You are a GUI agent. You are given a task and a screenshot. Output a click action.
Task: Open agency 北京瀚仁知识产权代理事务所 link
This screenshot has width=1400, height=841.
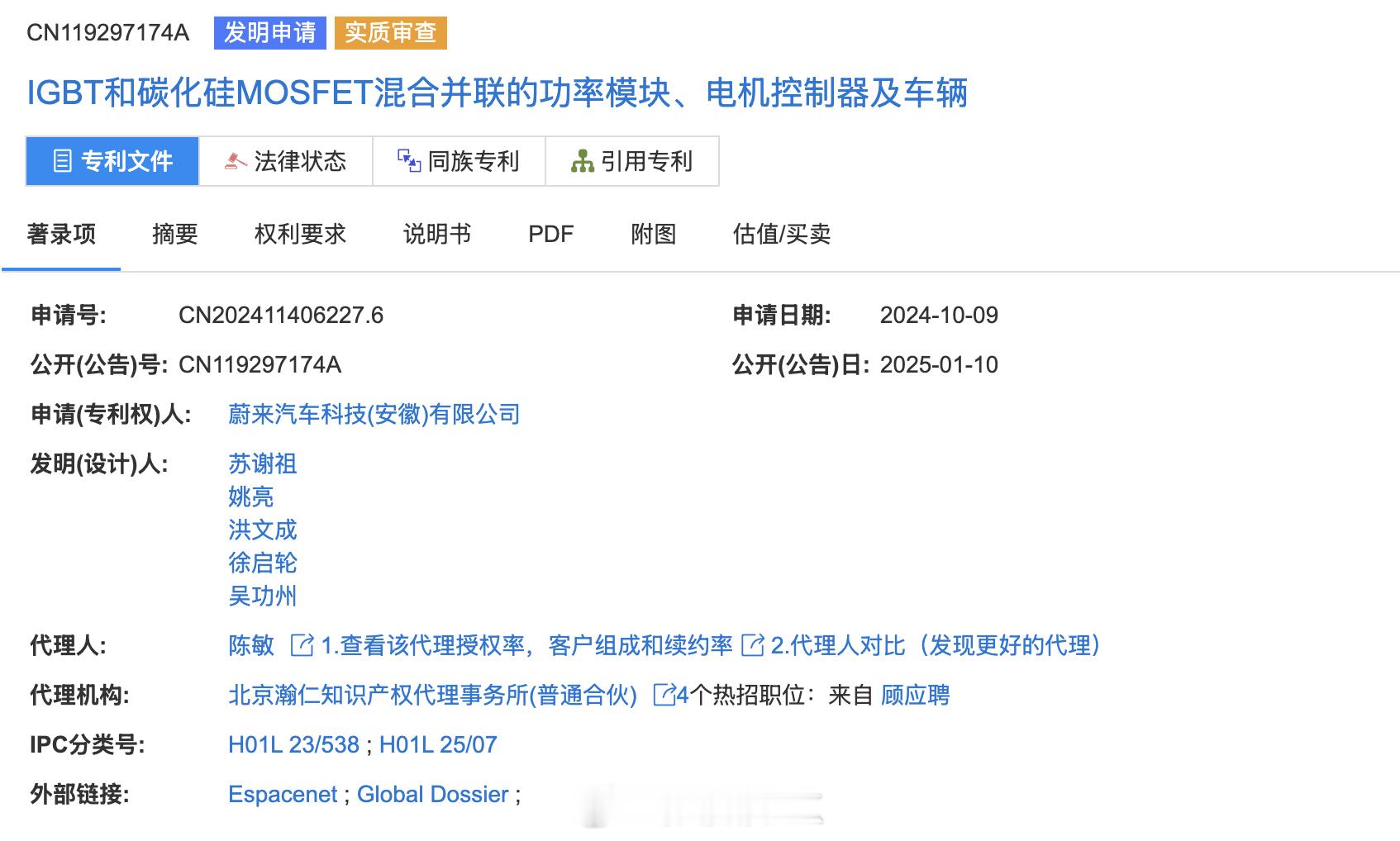pos(432,695)
